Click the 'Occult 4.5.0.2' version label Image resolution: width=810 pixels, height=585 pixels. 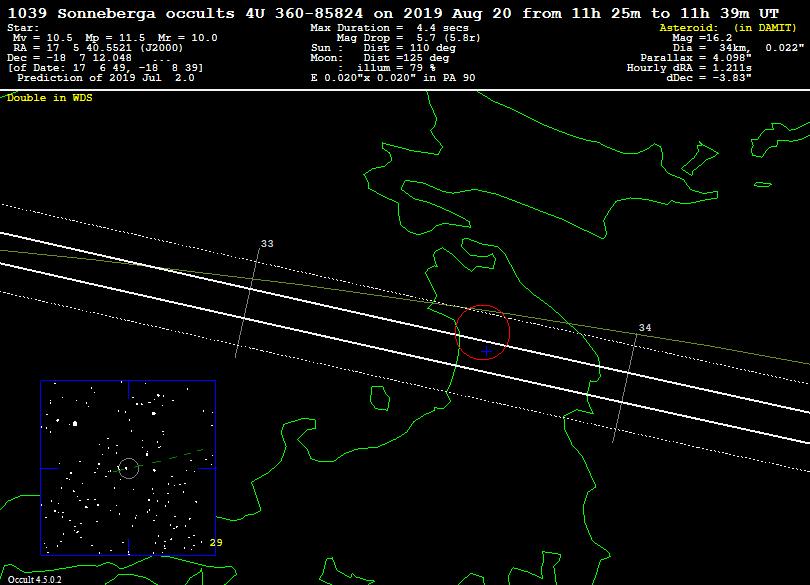pos(34,580)
